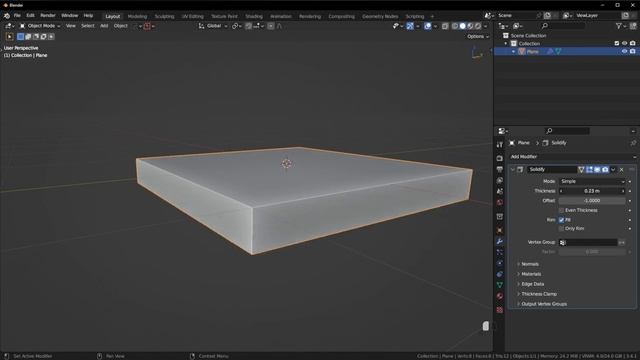This screenshot has height=360, width=640.
Task: Switch to Rendered viewport shading
Action: [x=478, y=26]
